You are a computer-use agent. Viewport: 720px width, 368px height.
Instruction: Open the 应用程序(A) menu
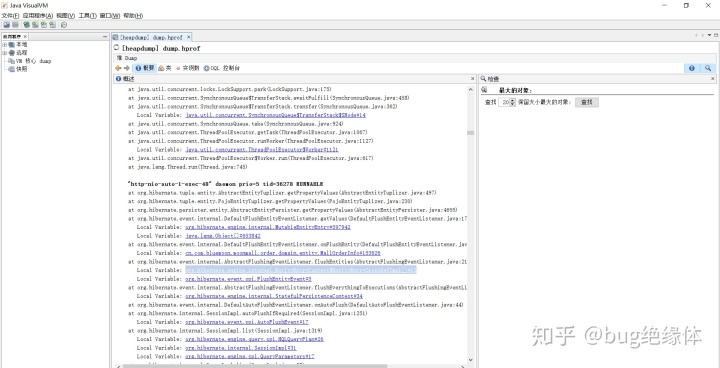pyautogui.click(x=38, y=16)
